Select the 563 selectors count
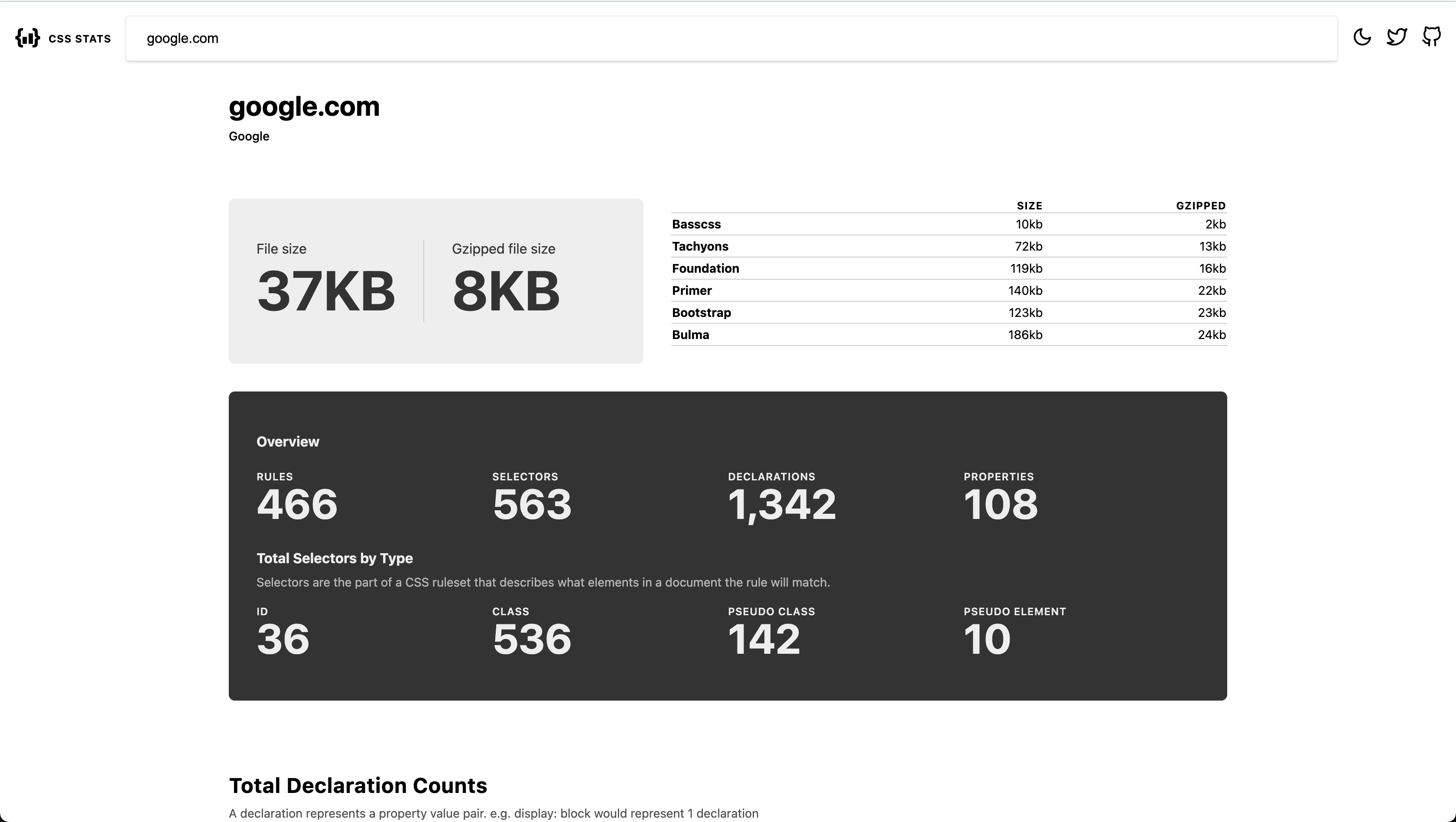Image resolution: width=1456 pixels, height=822 pixels. 533,504
